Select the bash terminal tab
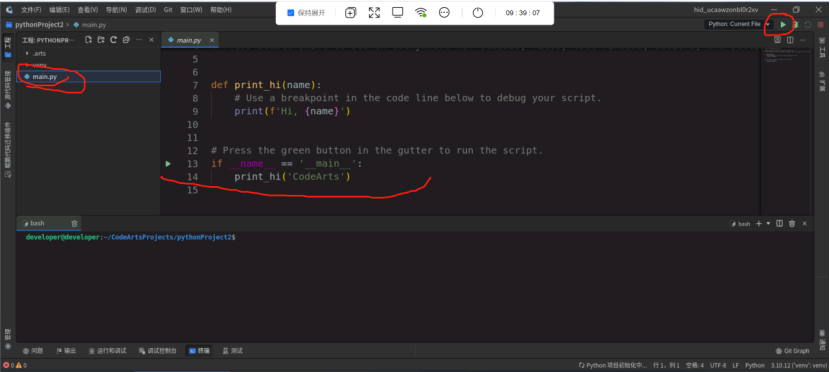 (48, 223)
